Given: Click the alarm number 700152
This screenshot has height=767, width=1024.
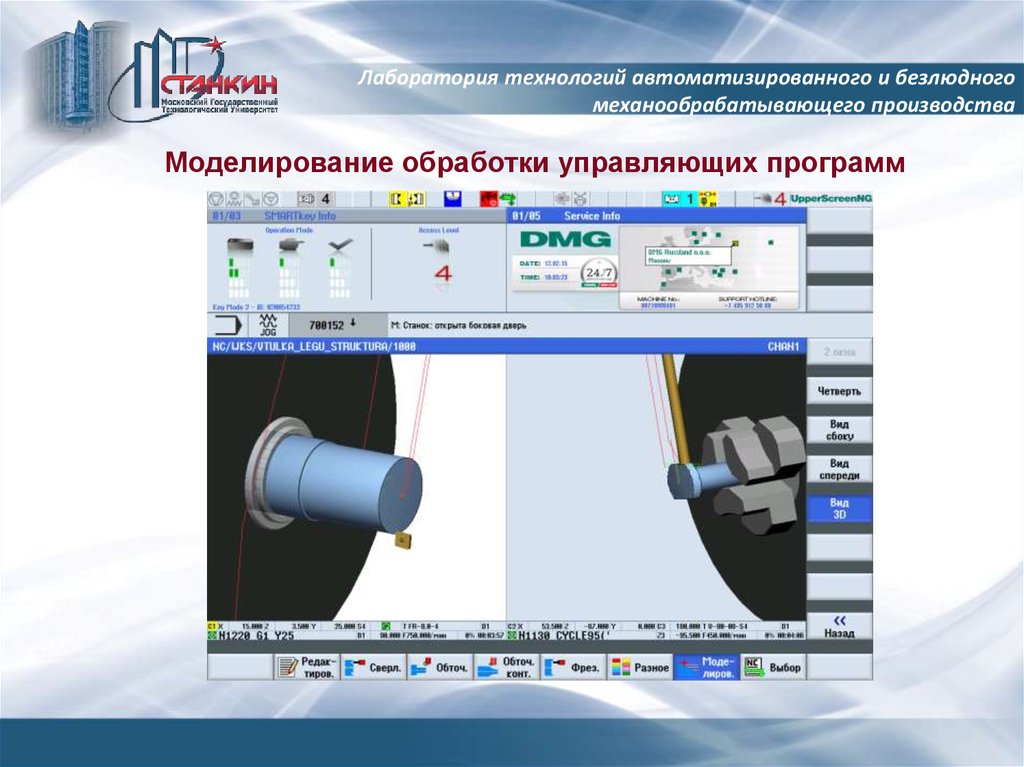Looking at the screenshot, I should click(x=327, y=325).
